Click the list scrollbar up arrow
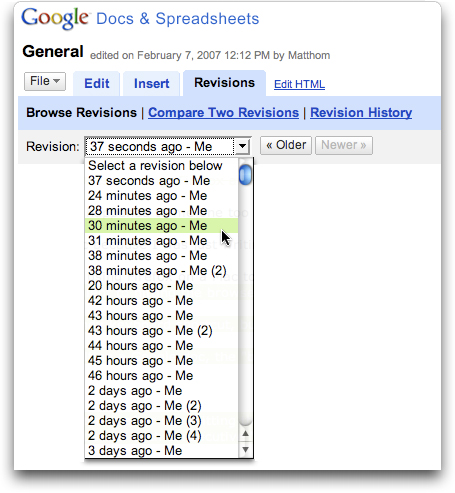This screenshot has width=455, height=493. point(246,433)
